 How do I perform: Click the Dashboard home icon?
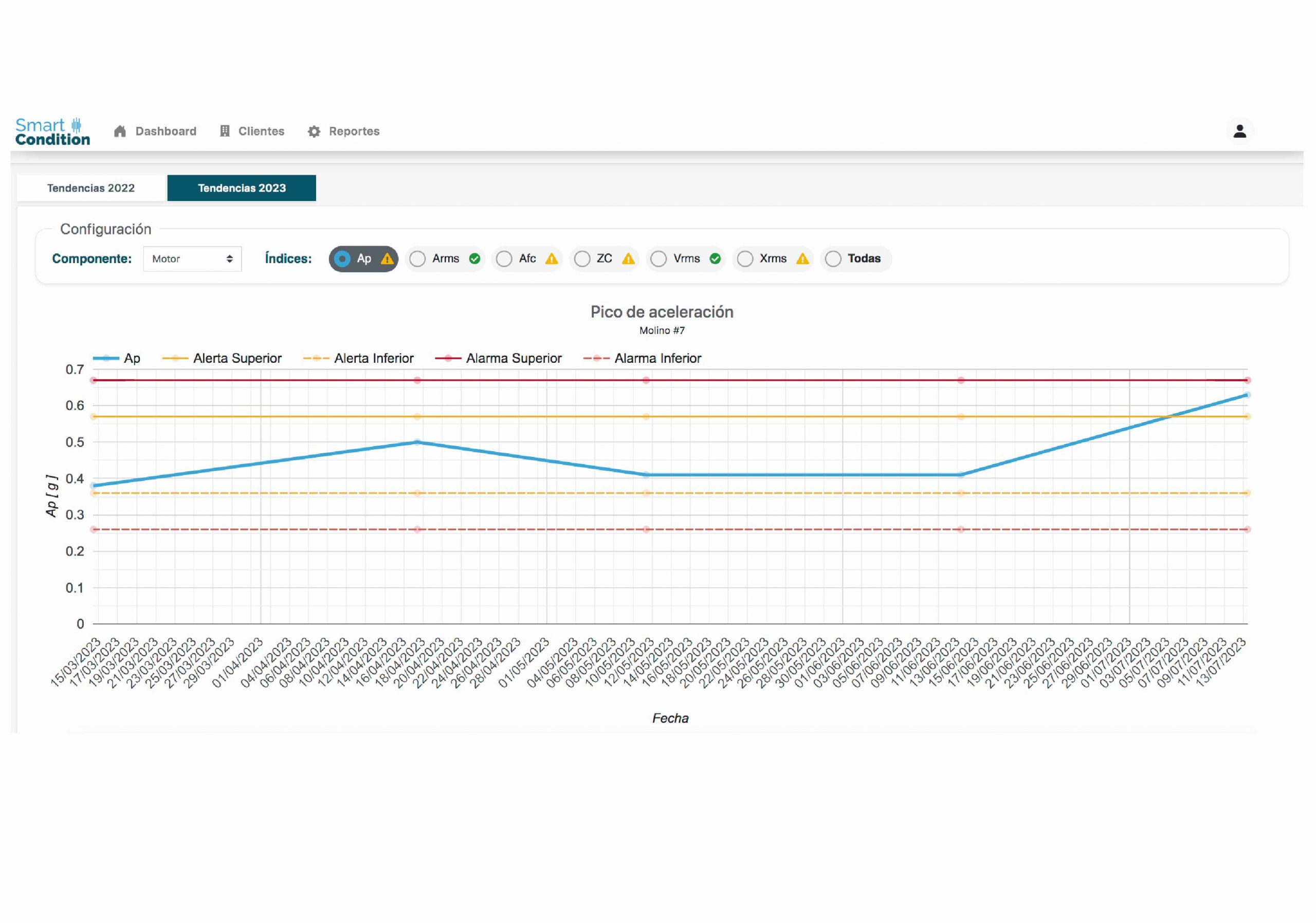(x=120, y=131)
